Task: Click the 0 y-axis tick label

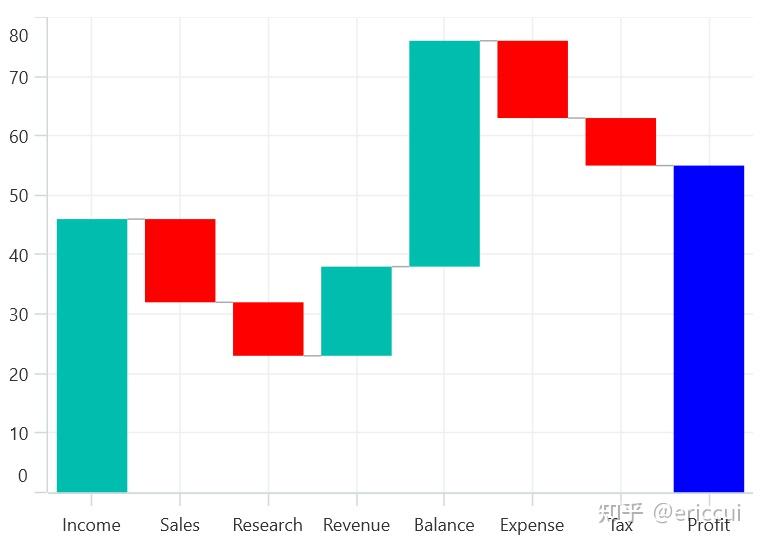Action: click(x=23, y=476)
